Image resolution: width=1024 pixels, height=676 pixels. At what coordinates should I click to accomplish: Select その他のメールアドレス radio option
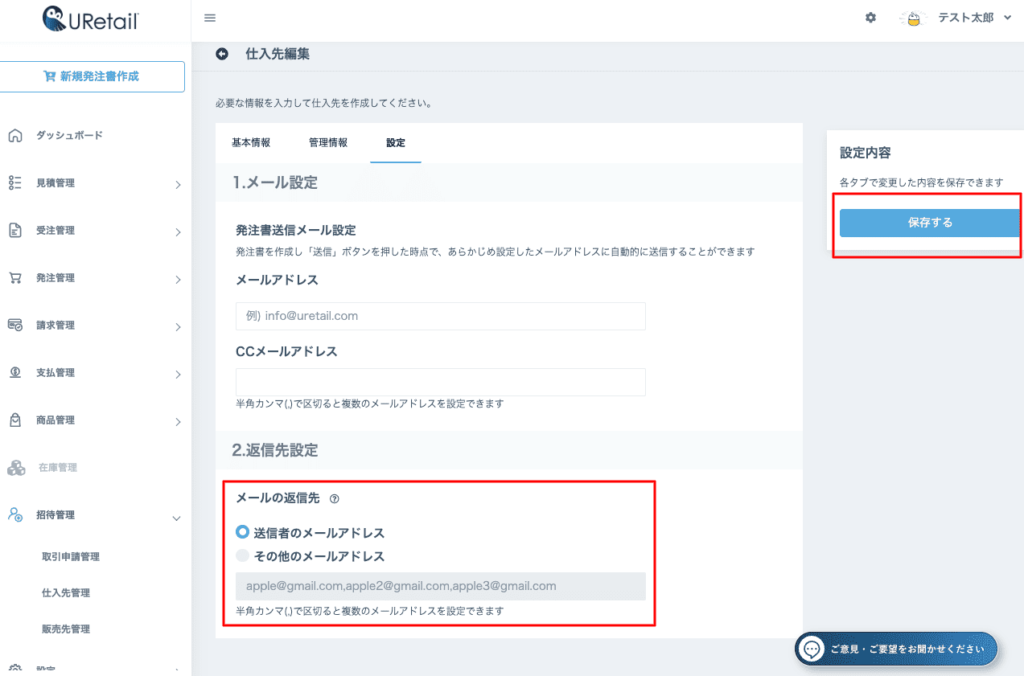click(x=242, y=556)
